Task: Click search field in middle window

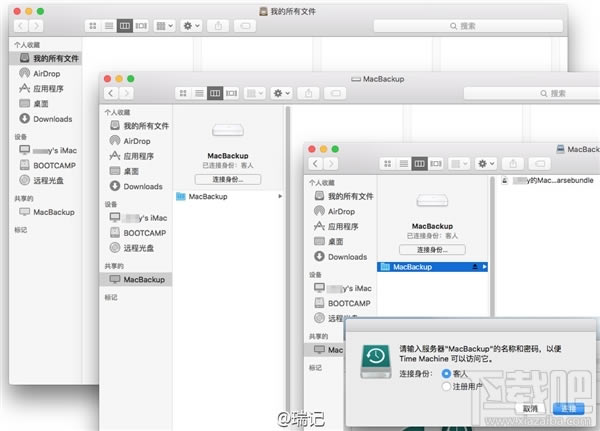Action: (x=532, y=93)
